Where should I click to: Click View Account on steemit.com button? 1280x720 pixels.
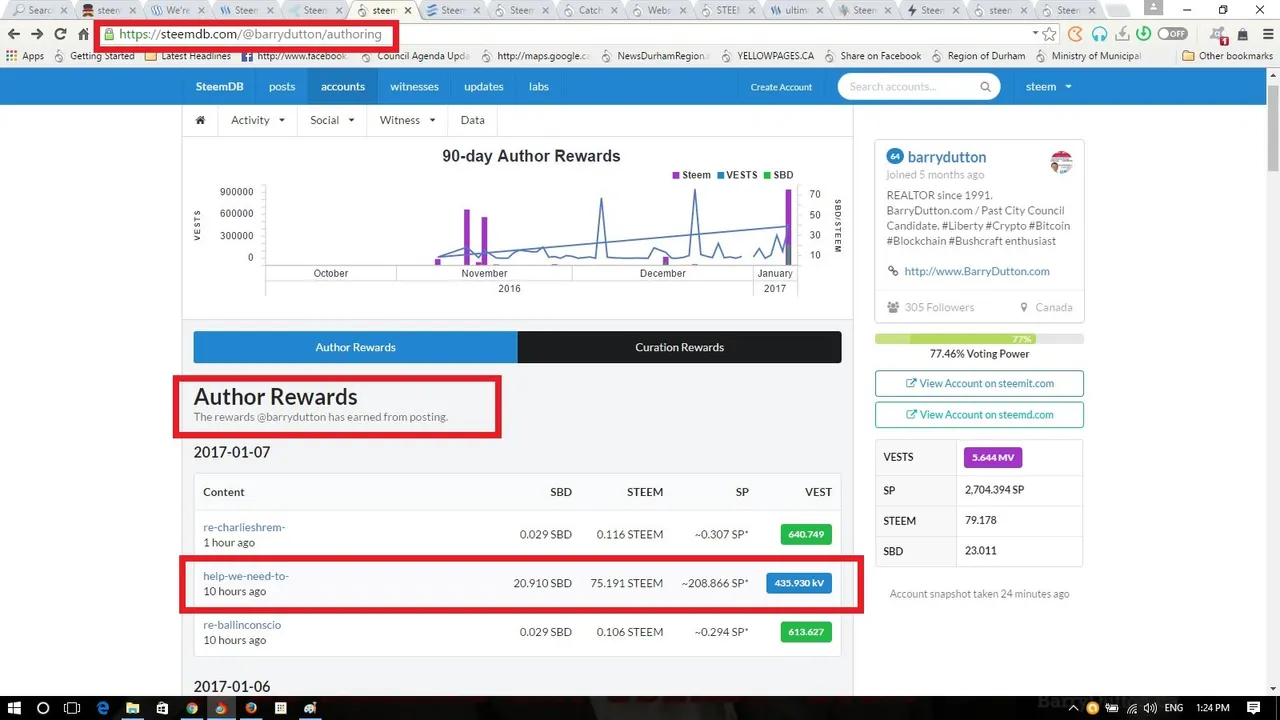point(979,384)
